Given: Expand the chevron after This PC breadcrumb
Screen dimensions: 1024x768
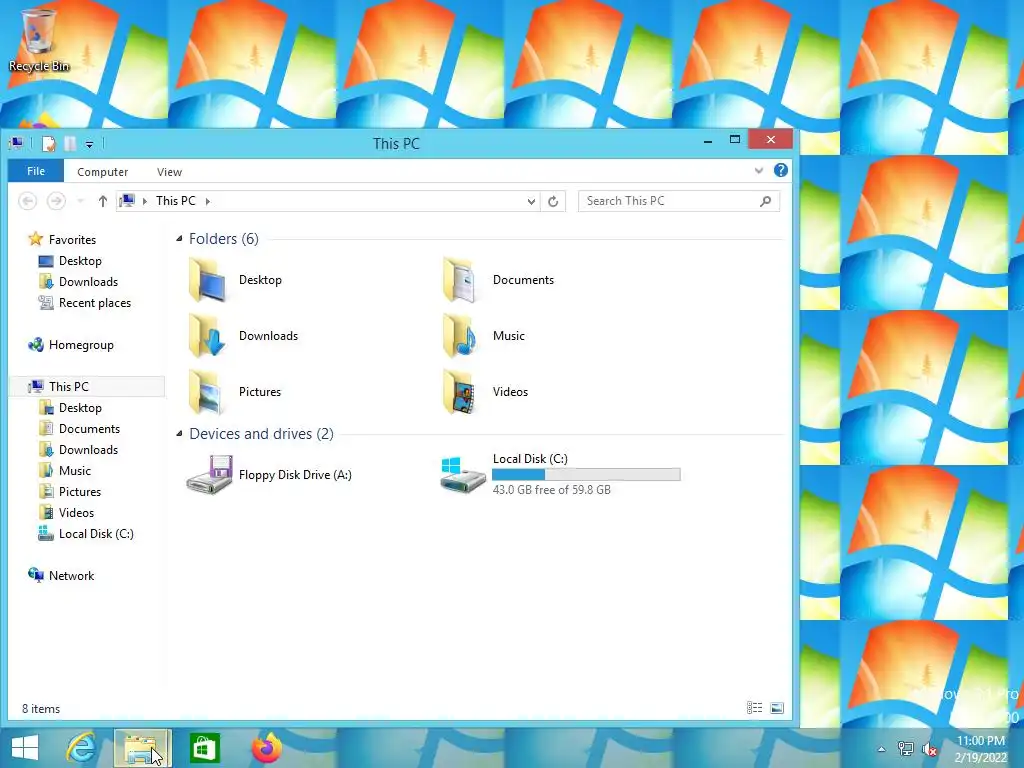Looking at the screenshot, I should pyautogui.click(x=208, y=201).
